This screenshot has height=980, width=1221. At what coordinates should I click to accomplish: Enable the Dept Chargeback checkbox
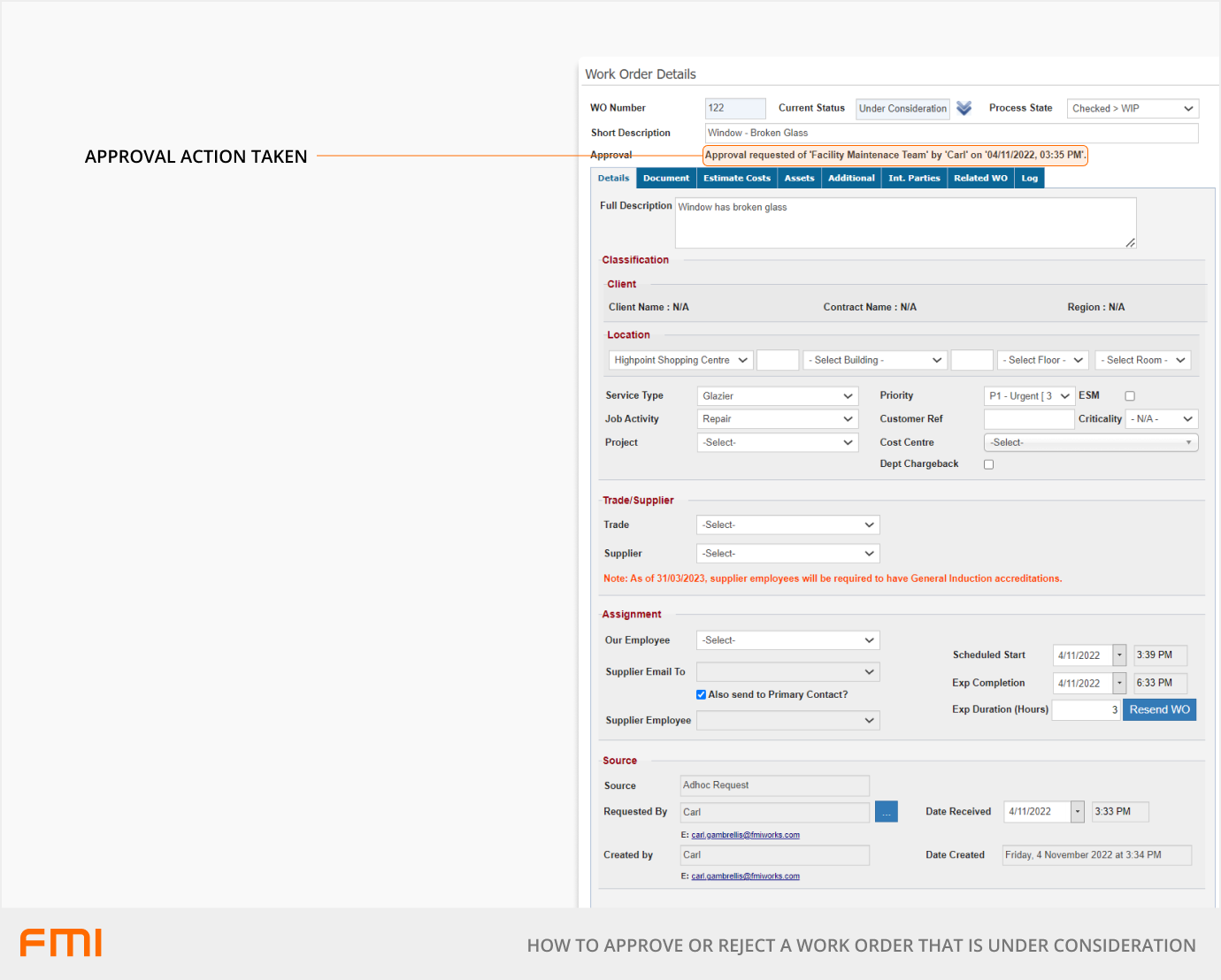pyautogui.click(x=988, y=464)
